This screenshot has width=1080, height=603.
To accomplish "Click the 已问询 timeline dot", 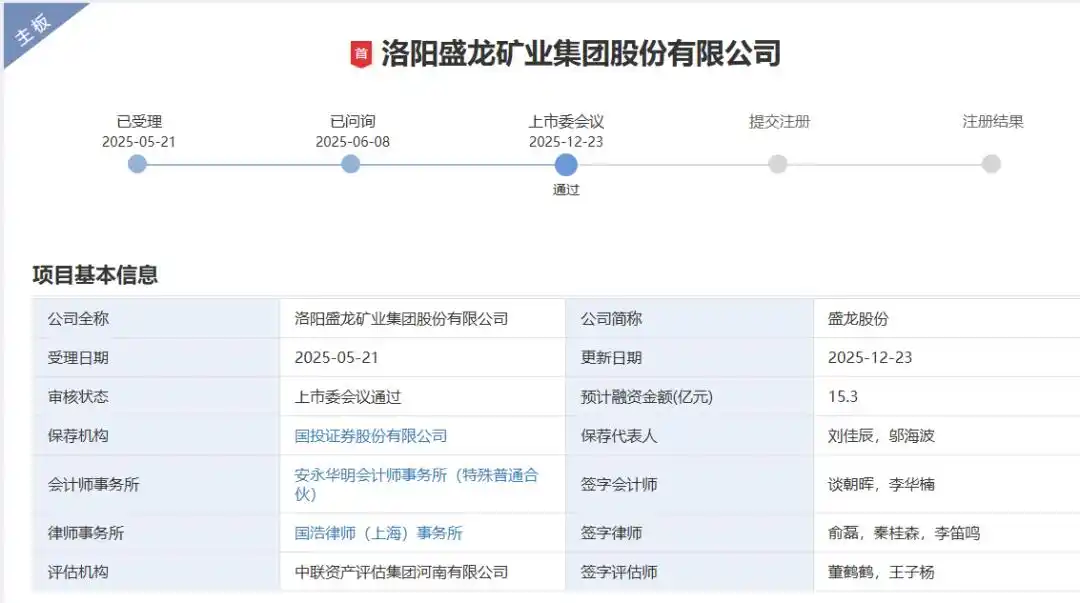I will click(x=351, y=163).
